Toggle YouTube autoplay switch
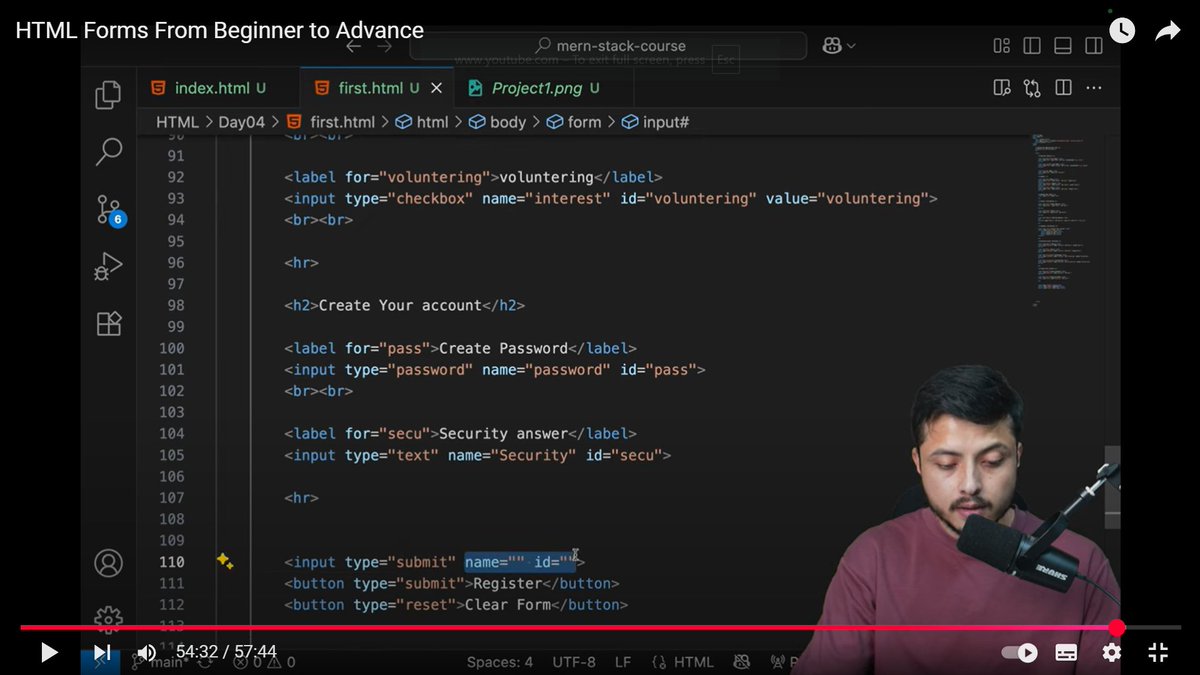Image resolution: width=1200 pixels, height=675 pixels. coord(1019,653)
